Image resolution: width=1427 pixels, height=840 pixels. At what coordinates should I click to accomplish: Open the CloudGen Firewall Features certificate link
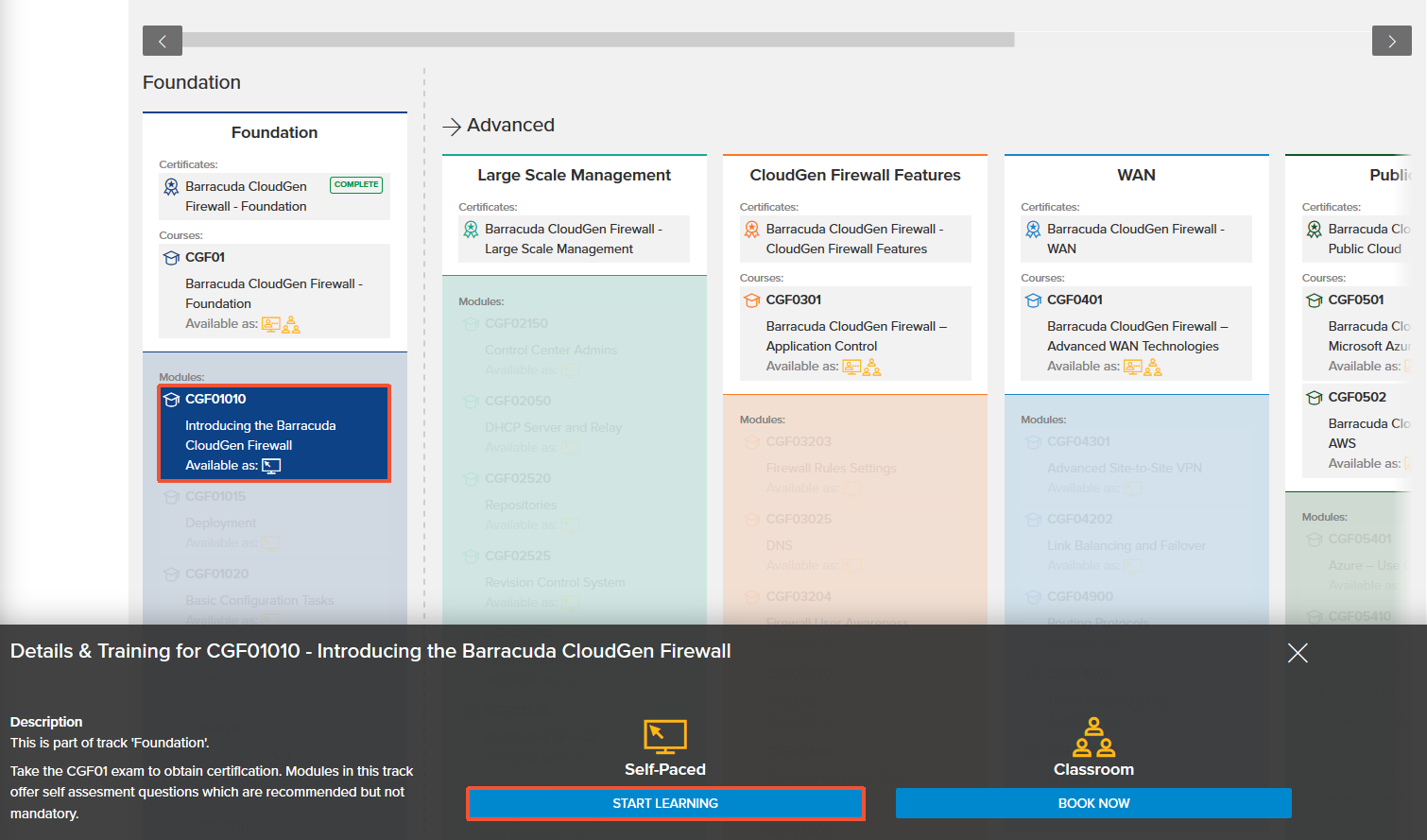click(854, 239)
